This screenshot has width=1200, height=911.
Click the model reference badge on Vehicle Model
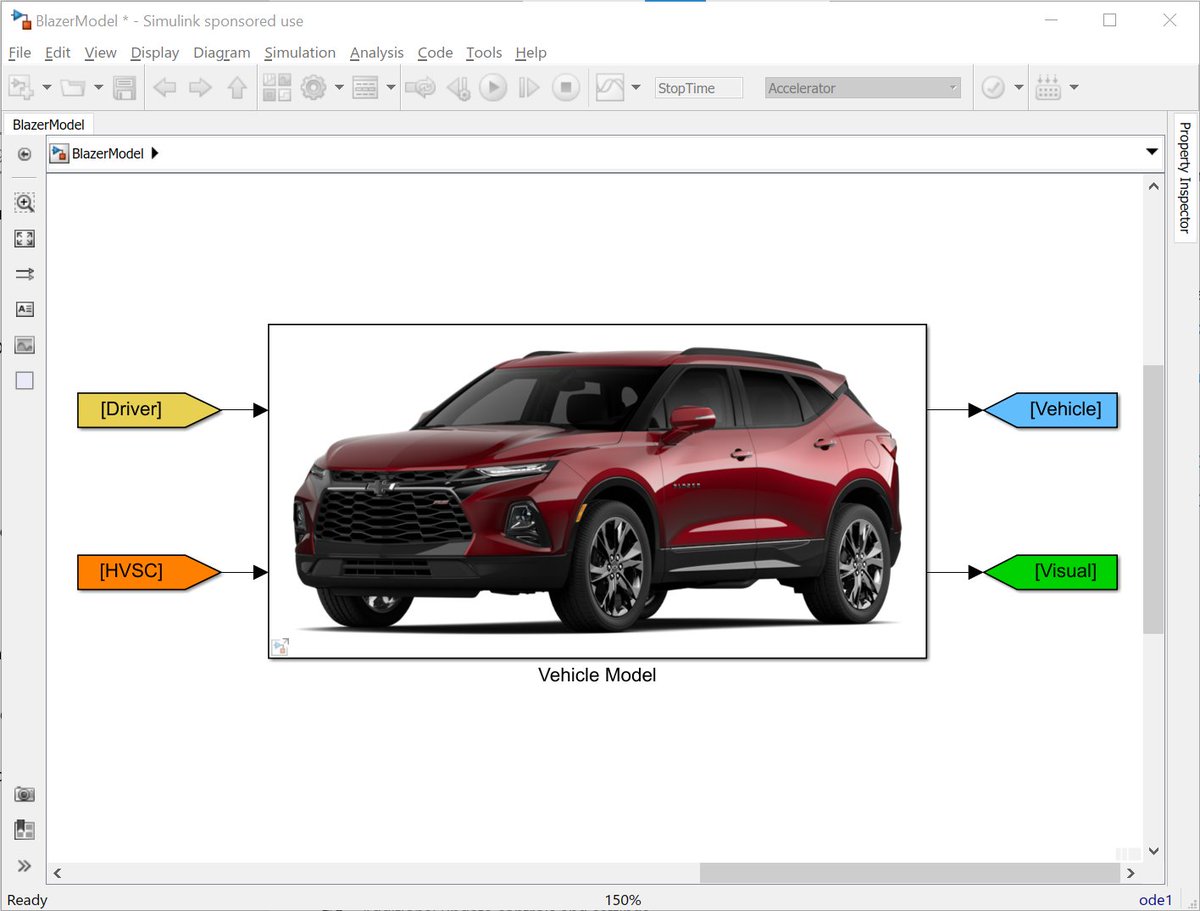pyautogui.click(x=280, y=647)
